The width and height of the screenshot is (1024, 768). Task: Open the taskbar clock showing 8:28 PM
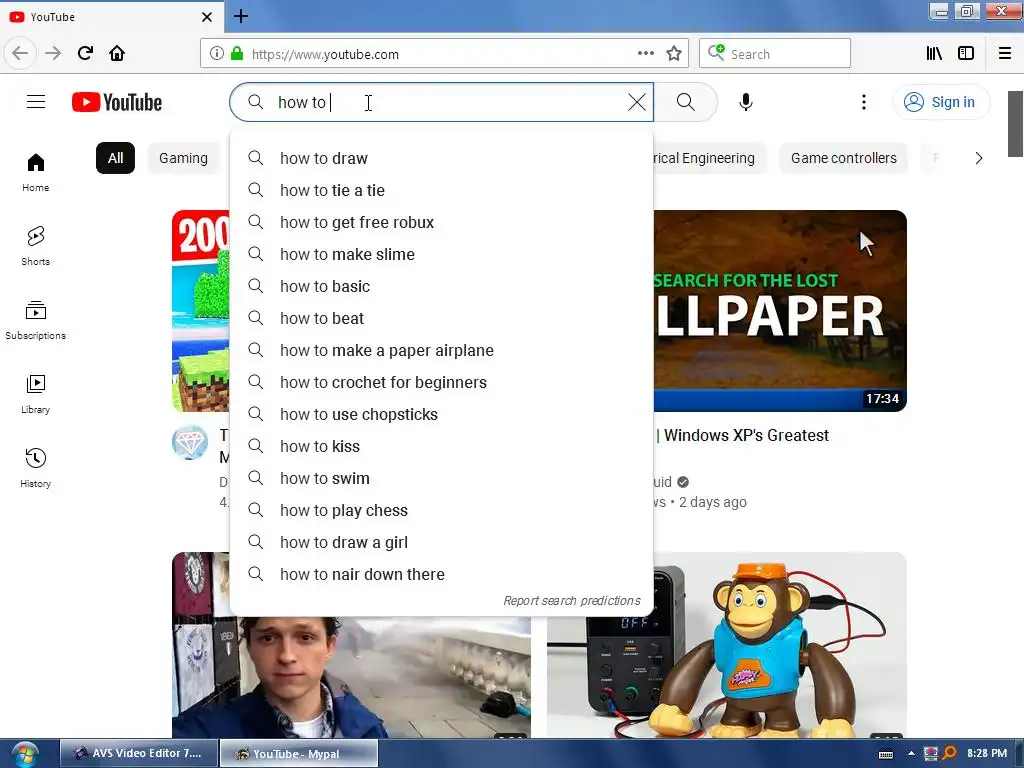coord(986,753)
